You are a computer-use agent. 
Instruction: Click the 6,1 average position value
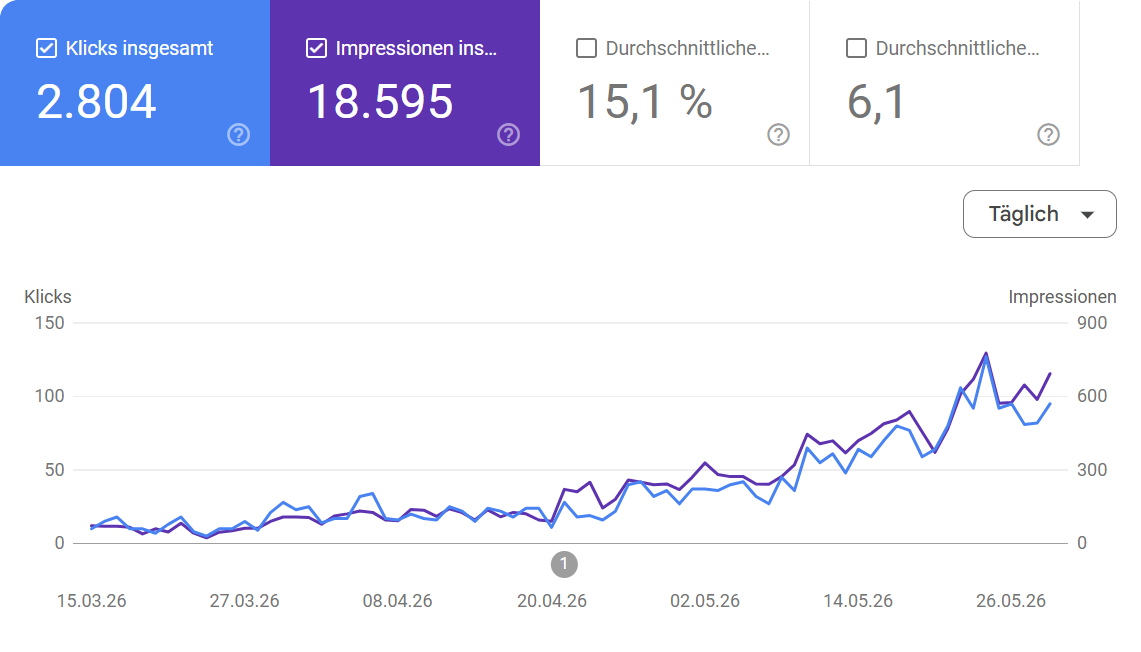[x=876, y=102]
